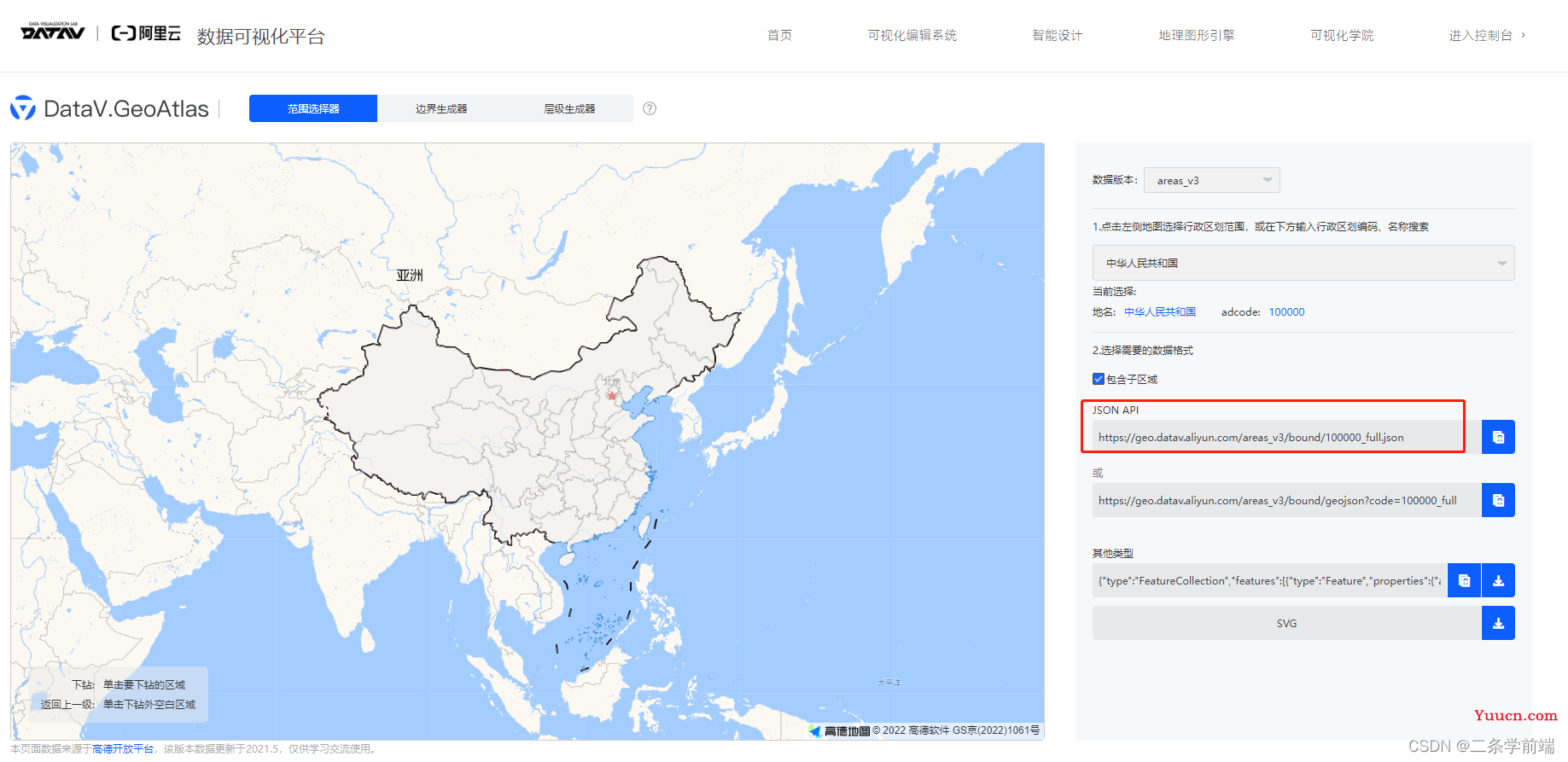Viewport: 1568px width, 762px height.
Task: Click the 高德地图 logo on map
Action: coord(839,730)
